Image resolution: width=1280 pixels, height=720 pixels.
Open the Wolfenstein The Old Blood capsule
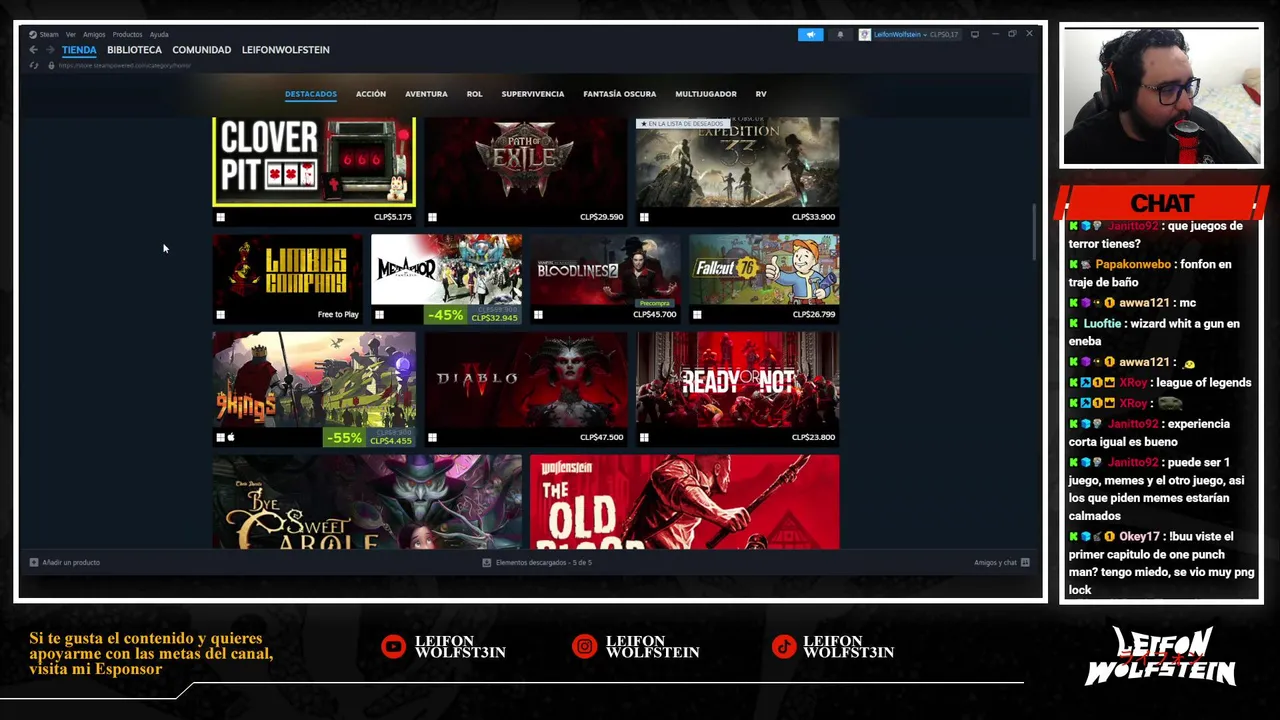pyautogui.click(x=685, y=502)
